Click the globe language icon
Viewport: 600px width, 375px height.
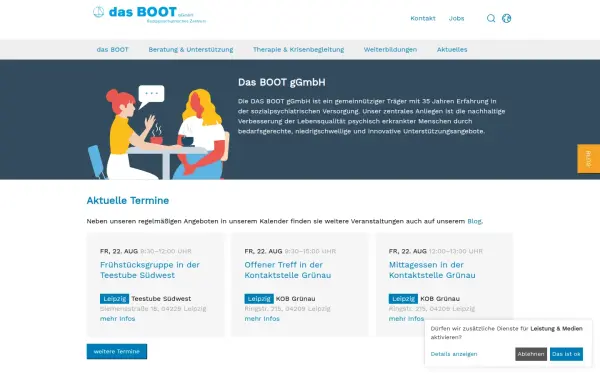[x=507, y=18]
